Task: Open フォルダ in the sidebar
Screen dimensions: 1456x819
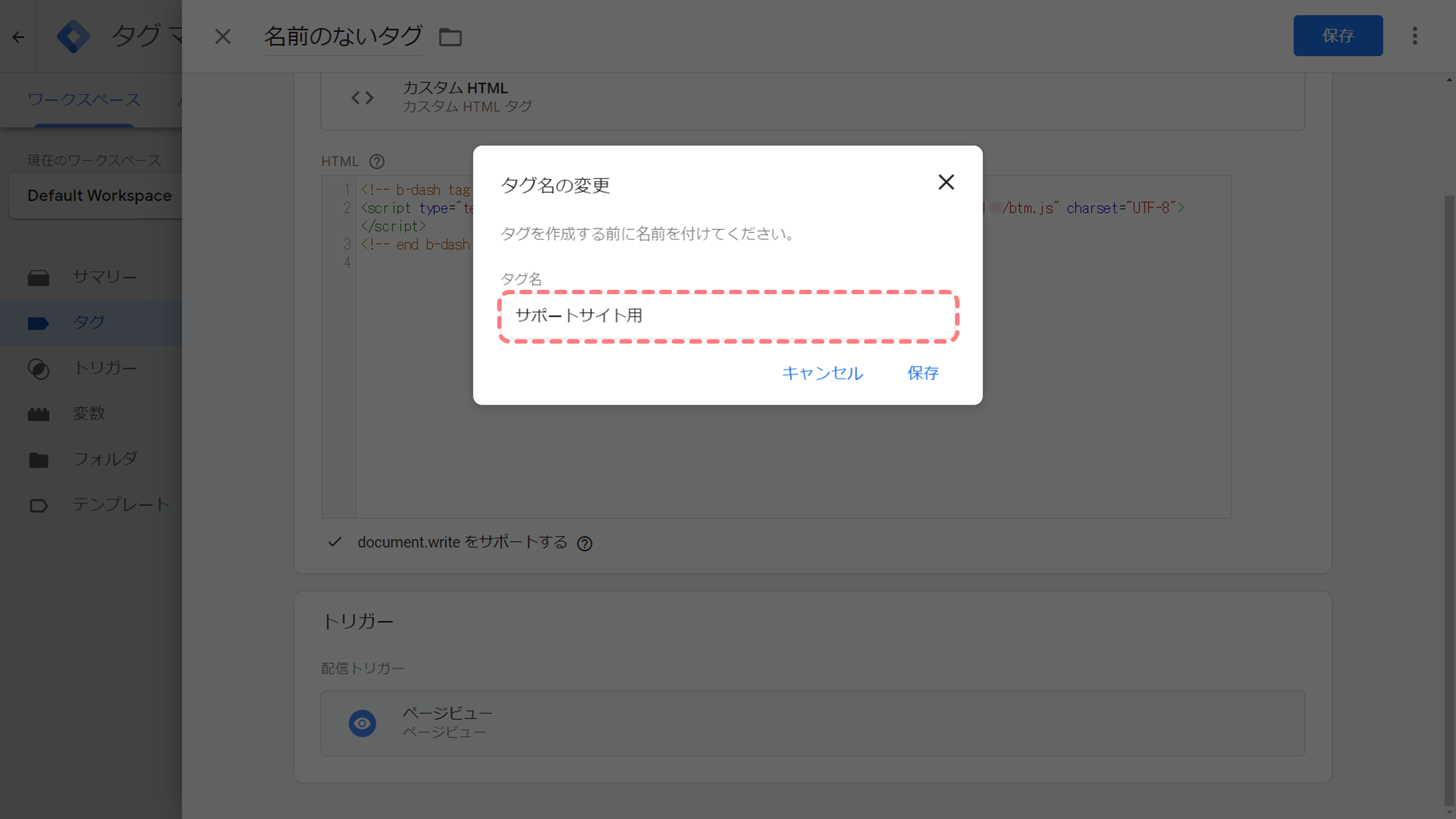Action: 91,459
